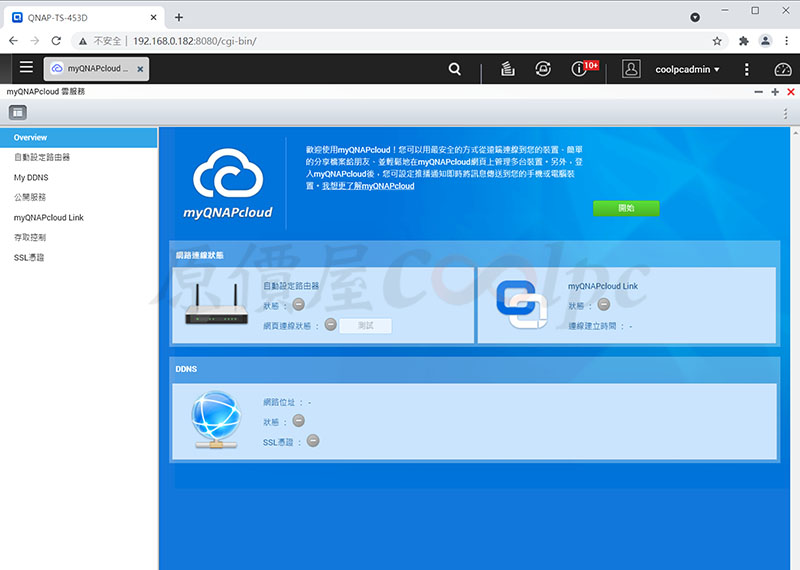Viewport: 800px width, 570px height.
Task: Go back in the browser
Action: click(13, 41)
